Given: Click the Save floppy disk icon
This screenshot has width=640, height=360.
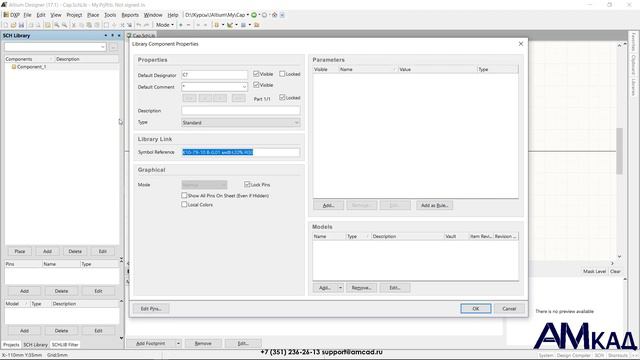Looking at the screenshot, I should click(x=21, y=25).
